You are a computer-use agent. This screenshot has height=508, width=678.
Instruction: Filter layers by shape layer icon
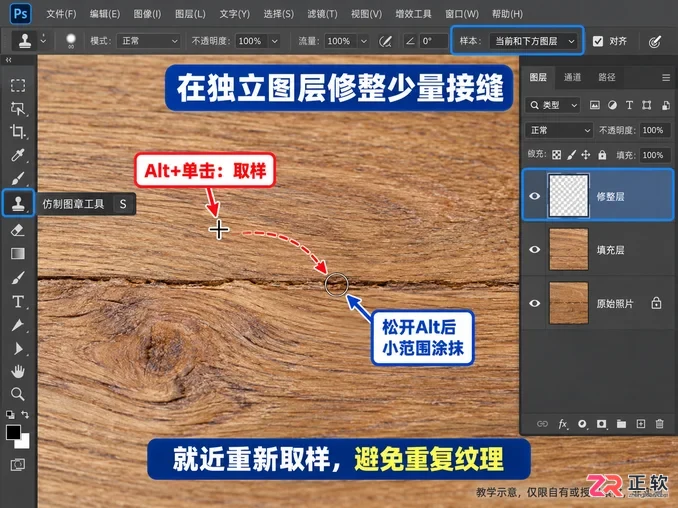[x=646, y=105]
